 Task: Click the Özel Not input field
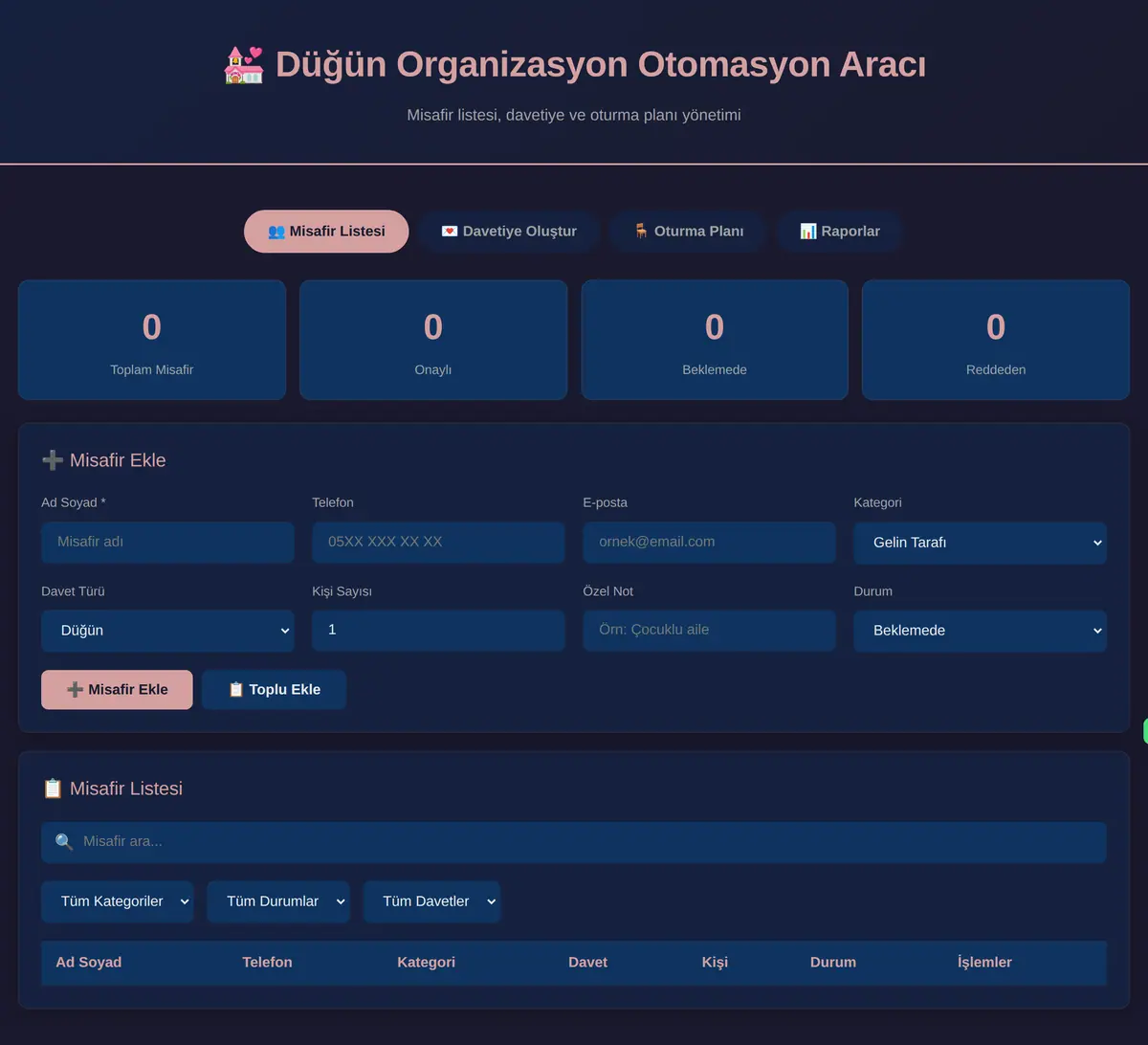709,630
